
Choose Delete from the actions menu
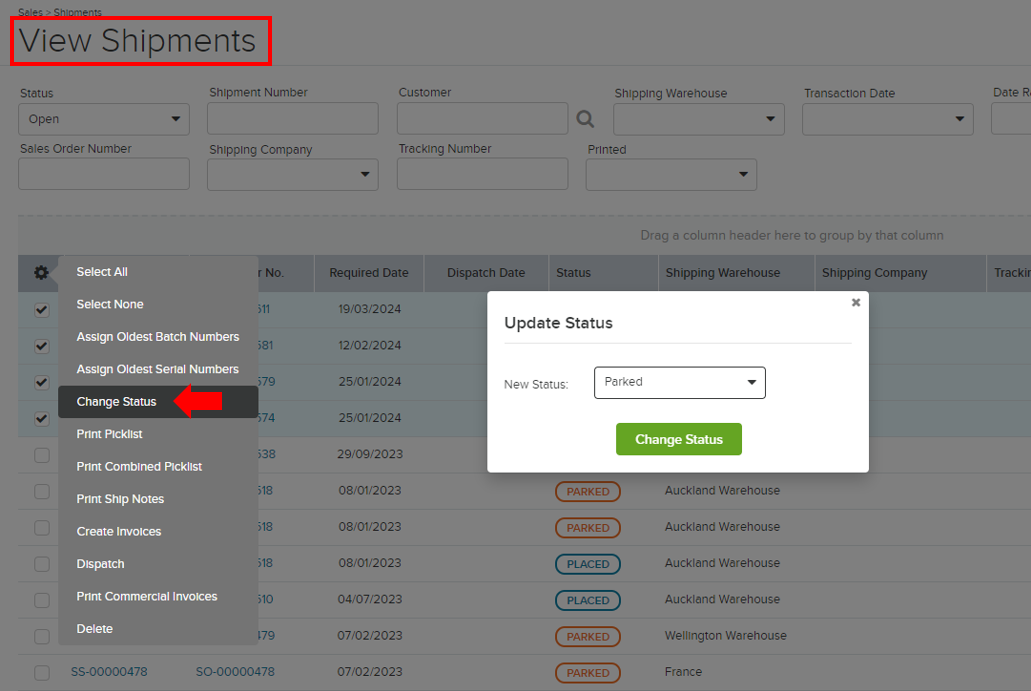tap(95, 628)
